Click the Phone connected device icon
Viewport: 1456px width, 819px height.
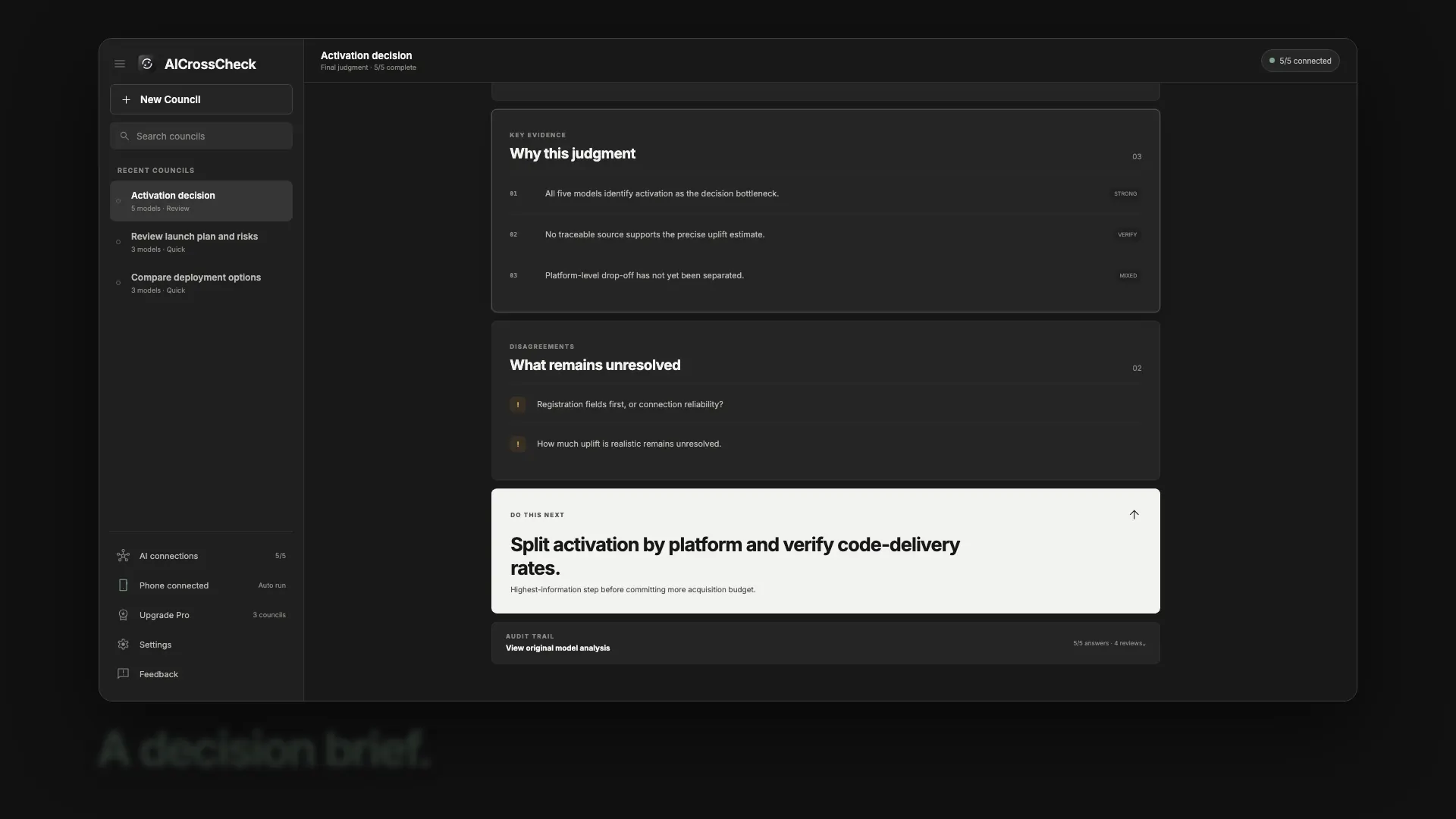[123, 585]
